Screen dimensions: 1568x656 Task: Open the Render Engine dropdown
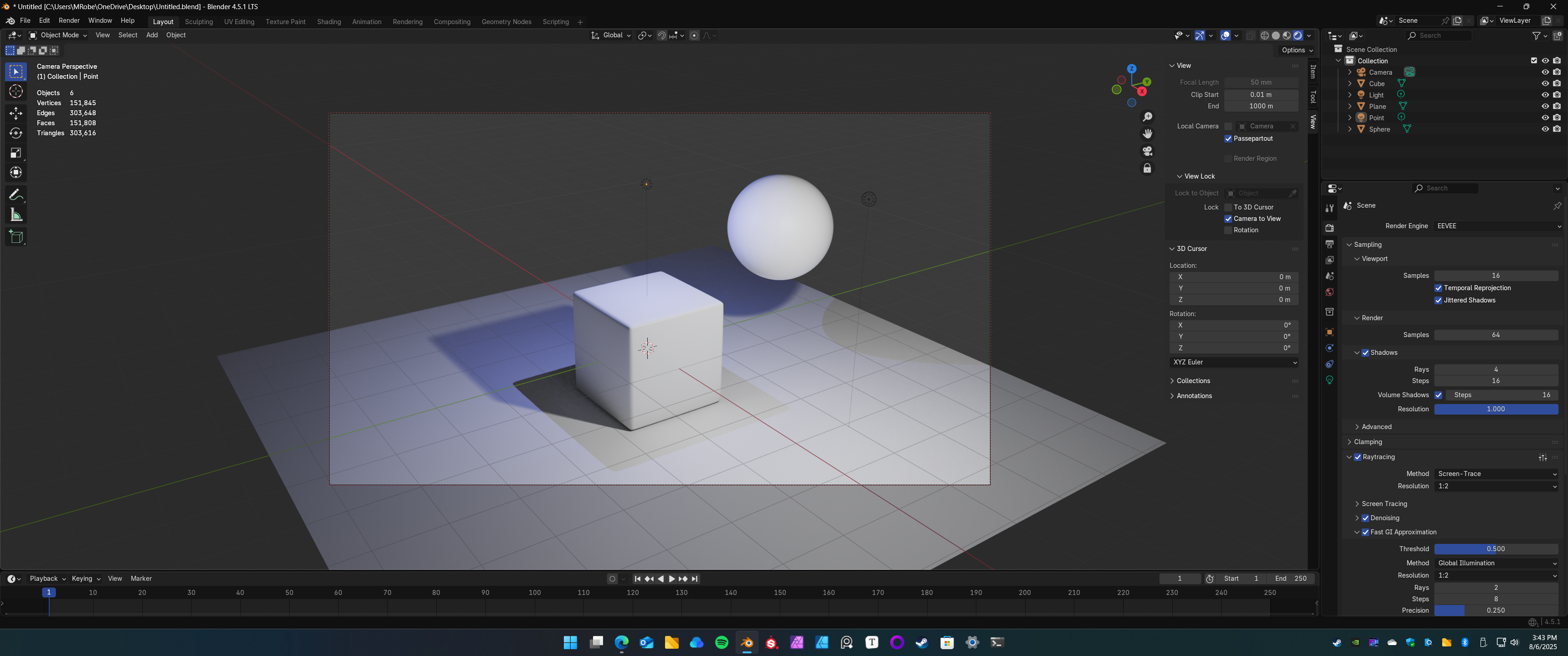click(x=1498, y=226)
